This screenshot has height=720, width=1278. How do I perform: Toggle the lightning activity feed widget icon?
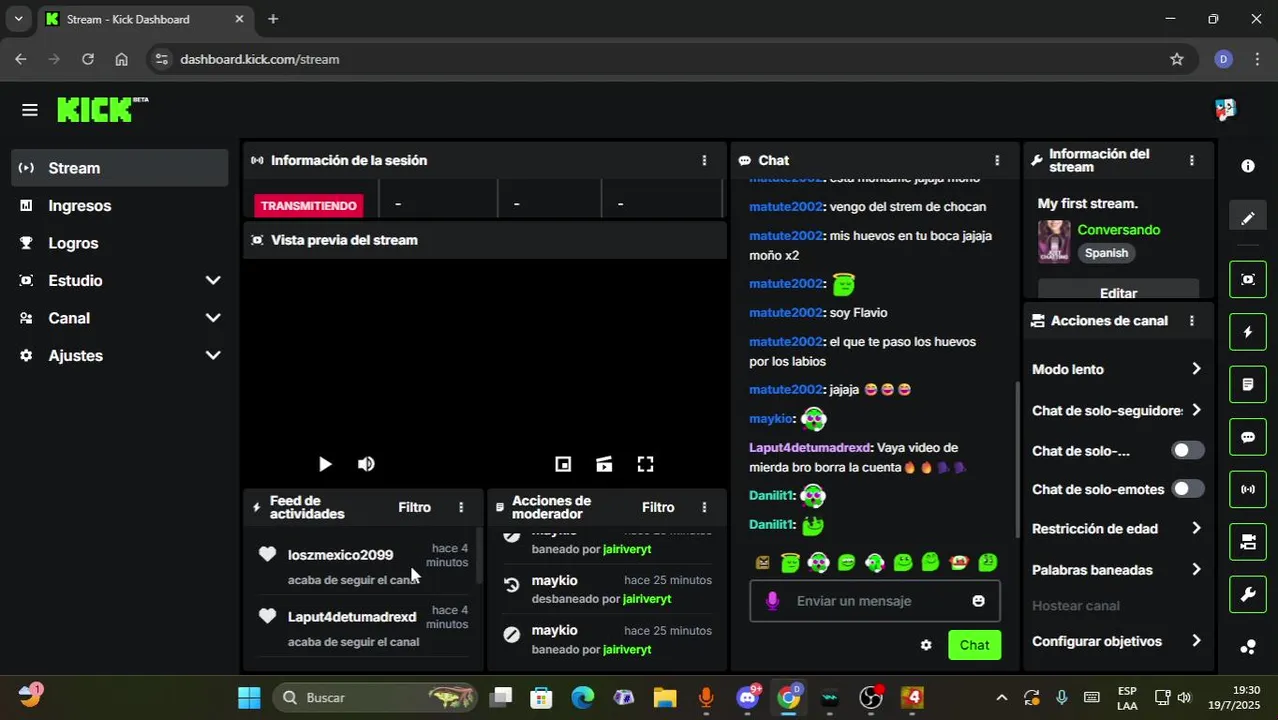pyautogui.click(x=1248, y=332)
